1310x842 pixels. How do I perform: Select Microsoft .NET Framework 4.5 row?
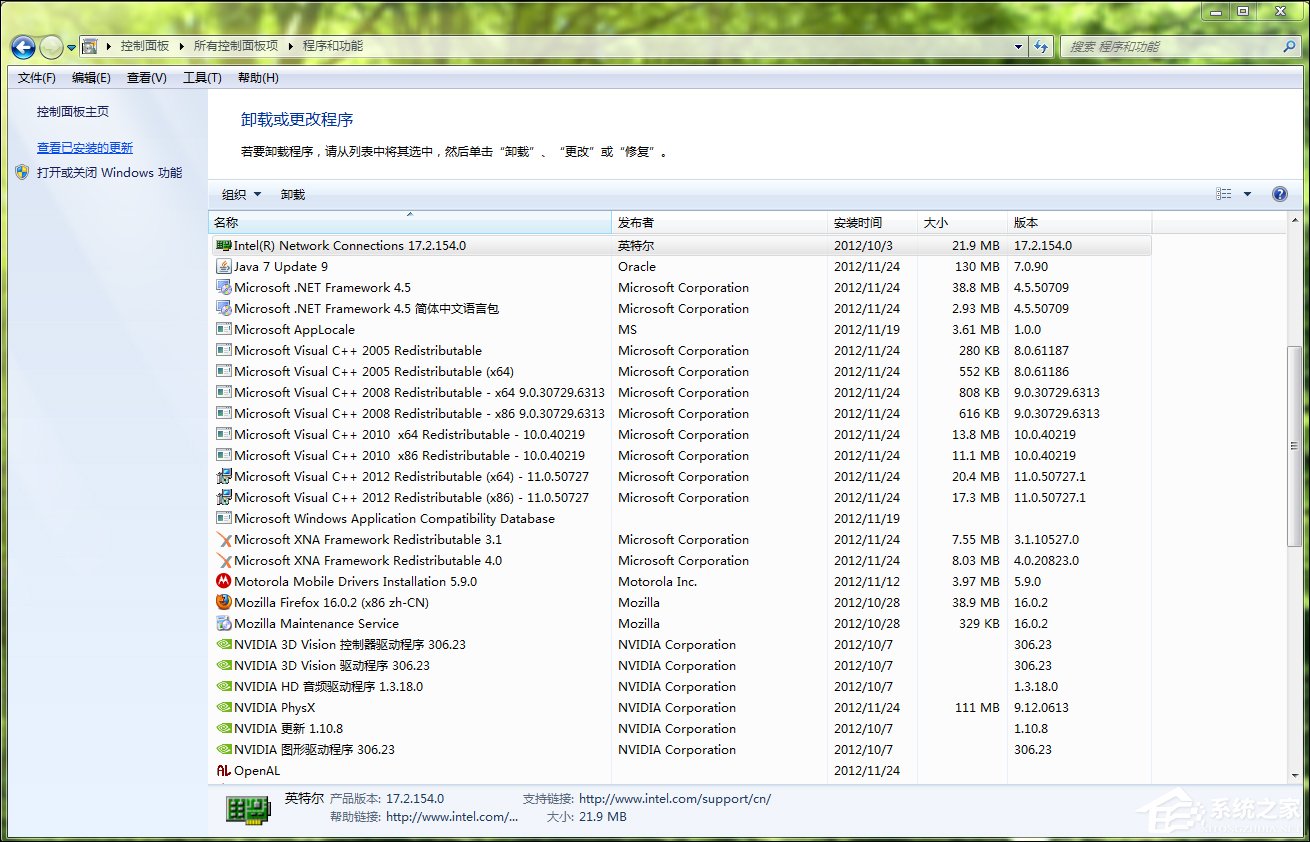[680, 287]
